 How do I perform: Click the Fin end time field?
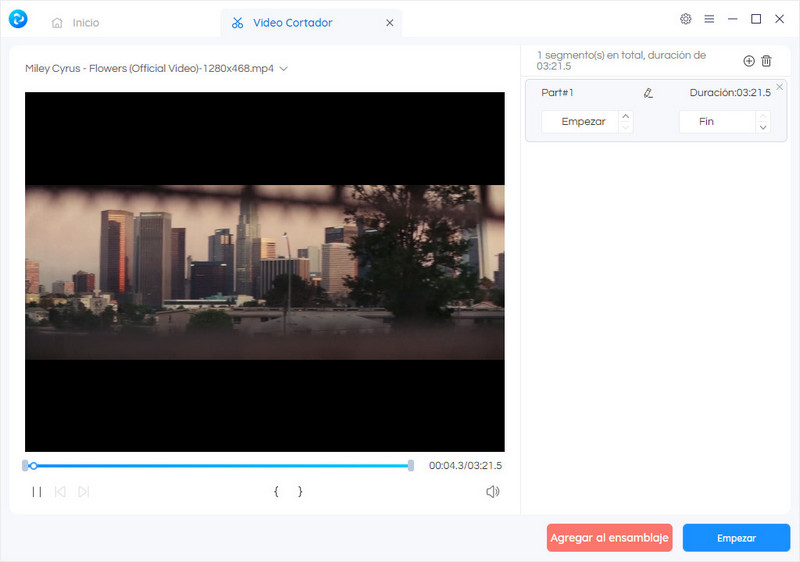coord(717,122)
